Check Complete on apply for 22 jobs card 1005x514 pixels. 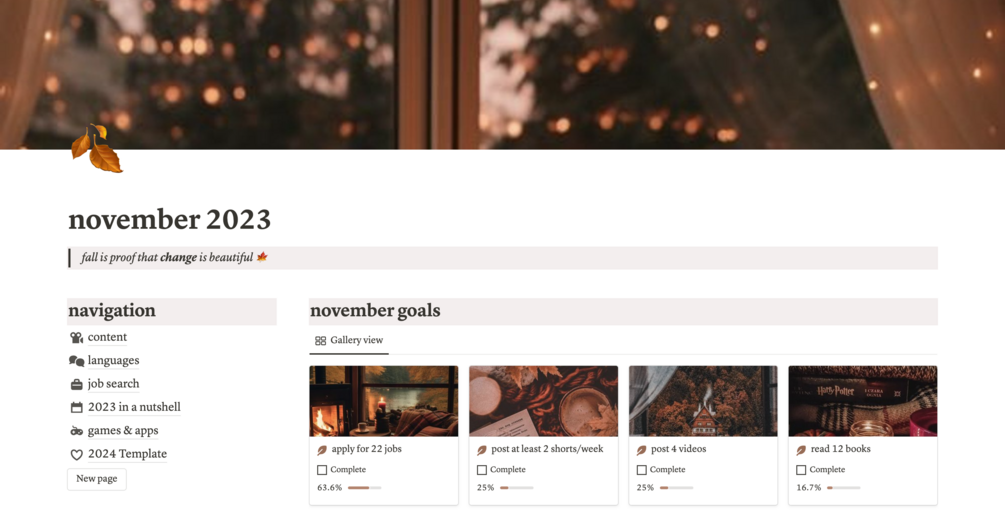pos(322,470)
